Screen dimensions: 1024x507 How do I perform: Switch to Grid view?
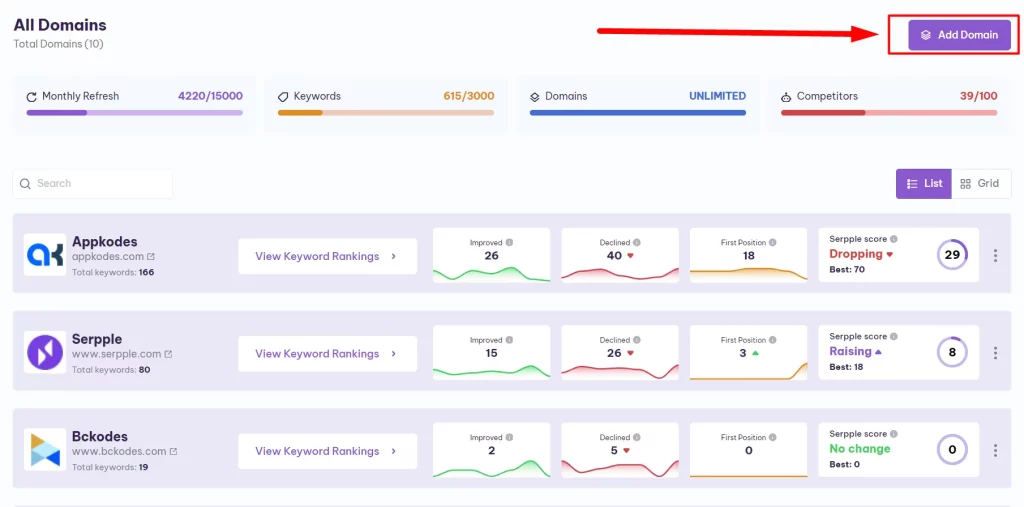(981, 184)
